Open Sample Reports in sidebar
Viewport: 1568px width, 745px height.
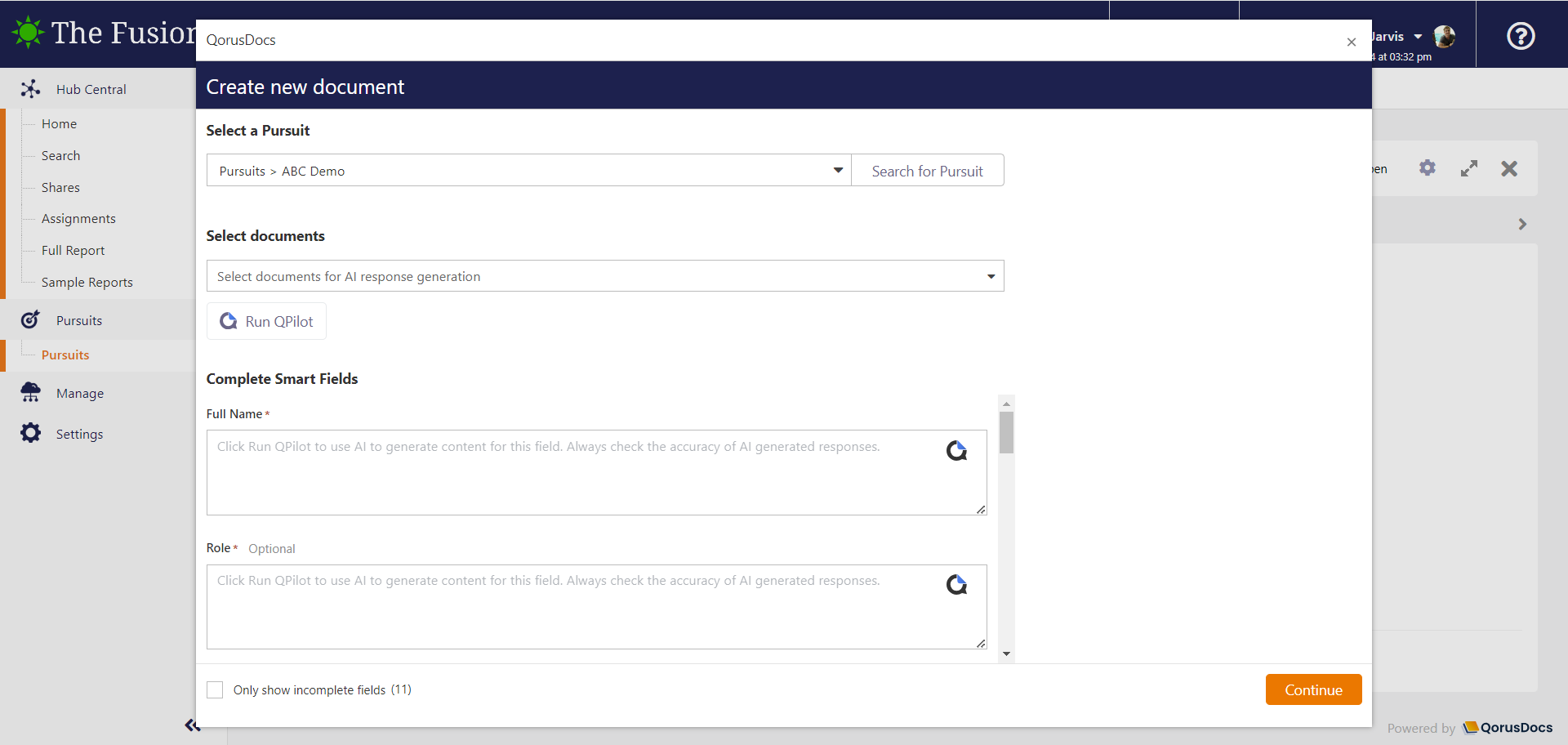(87, 282)
